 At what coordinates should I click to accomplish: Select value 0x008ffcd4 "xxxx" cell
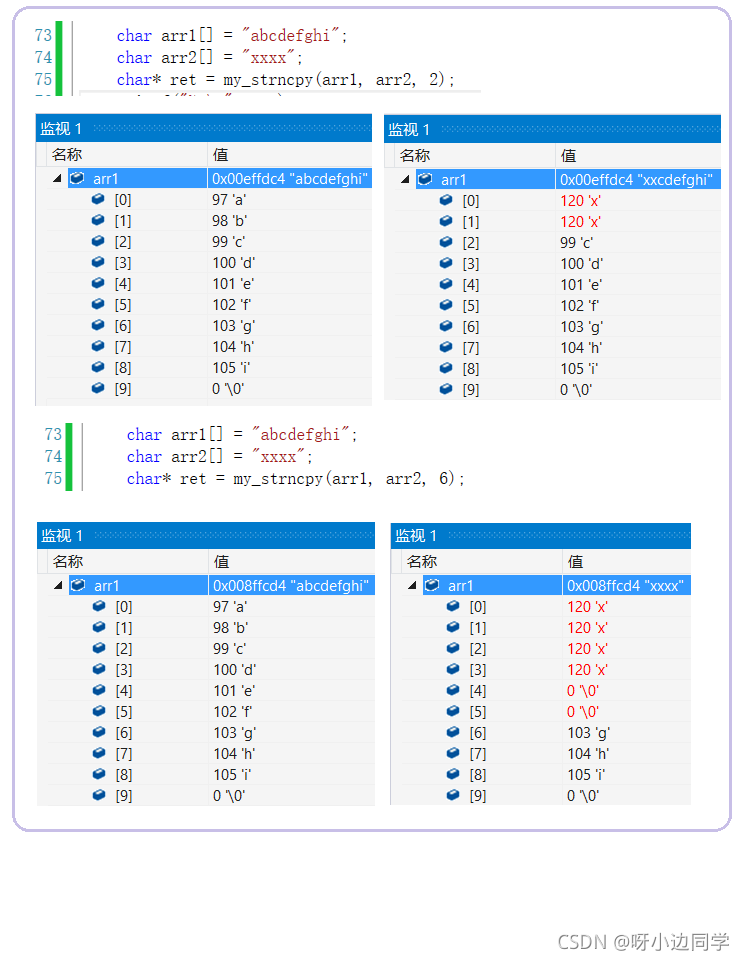coord(626,586)
